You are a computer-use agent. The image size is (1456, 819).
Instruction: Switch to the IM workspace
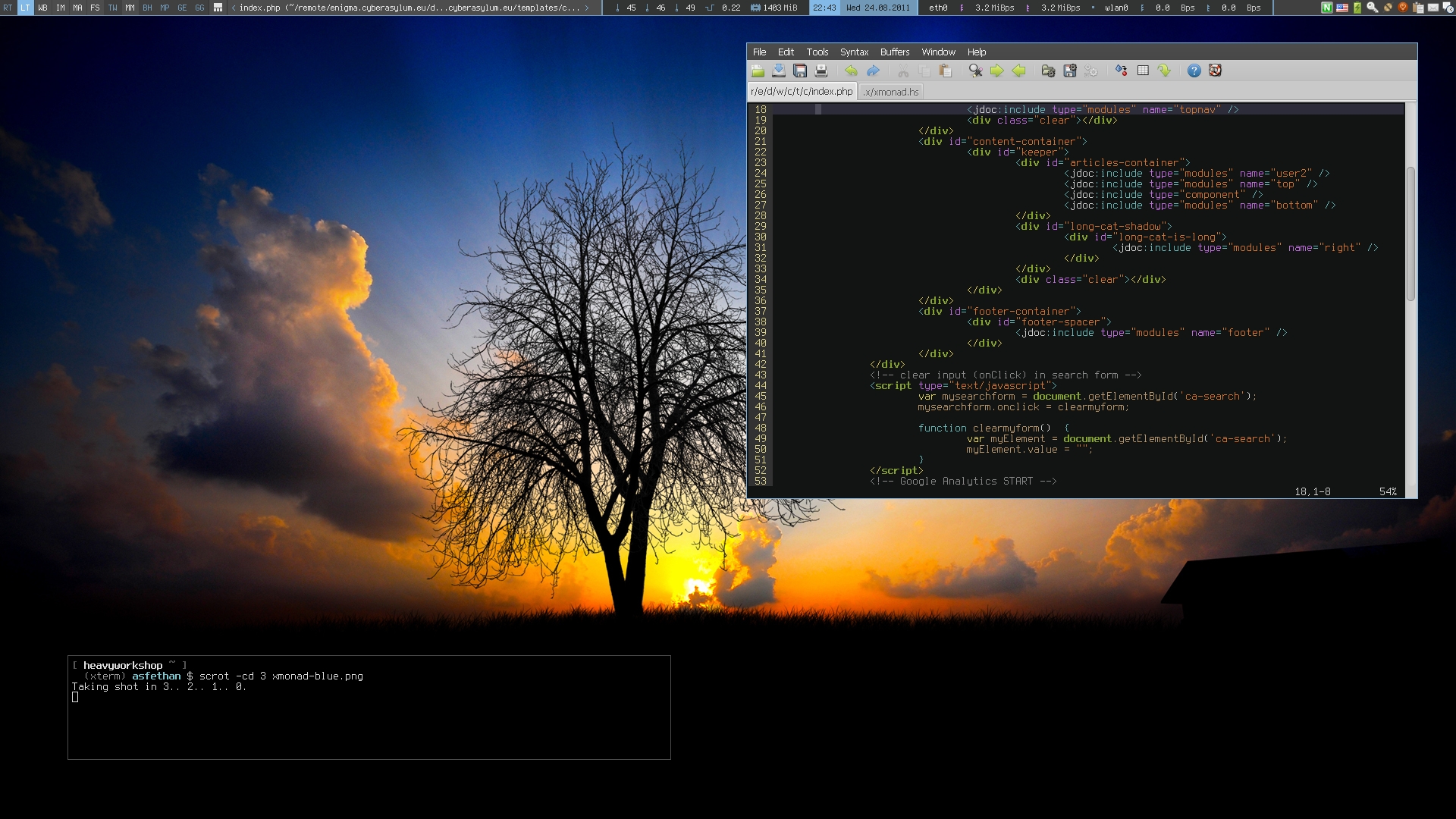pyautogui.click(x=60, y=8)
